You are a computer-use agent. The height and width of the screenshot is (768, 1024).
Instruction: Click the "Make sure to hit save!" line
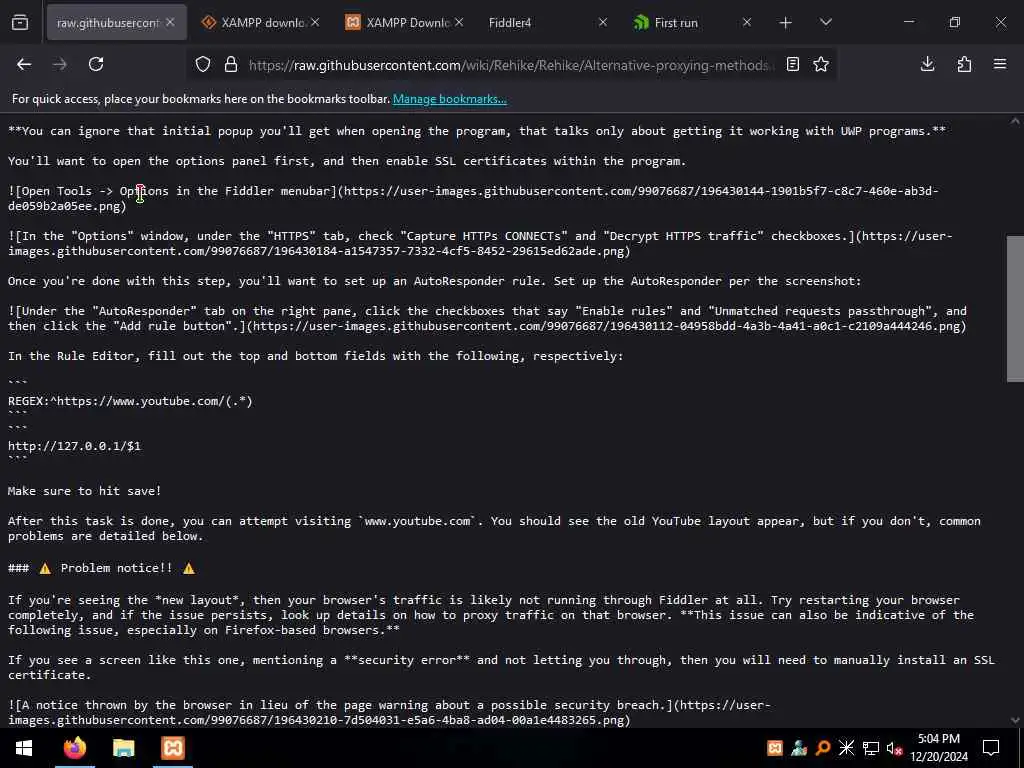[84, 491]
